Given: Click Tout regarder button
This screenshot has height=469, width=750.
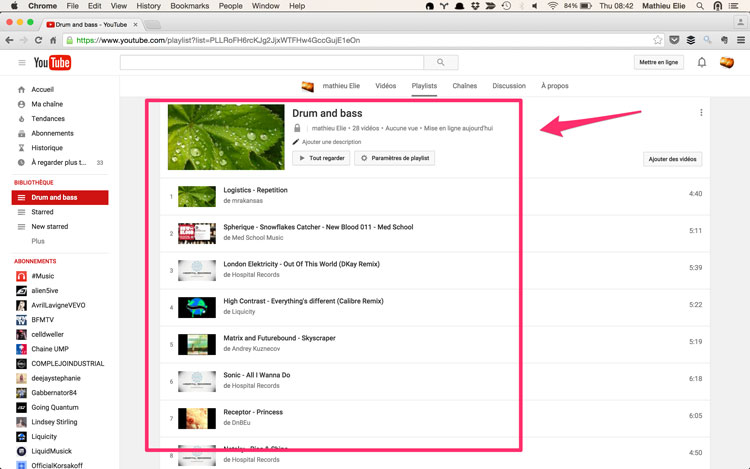Looking at the screenshot, I should click(321, 158).
